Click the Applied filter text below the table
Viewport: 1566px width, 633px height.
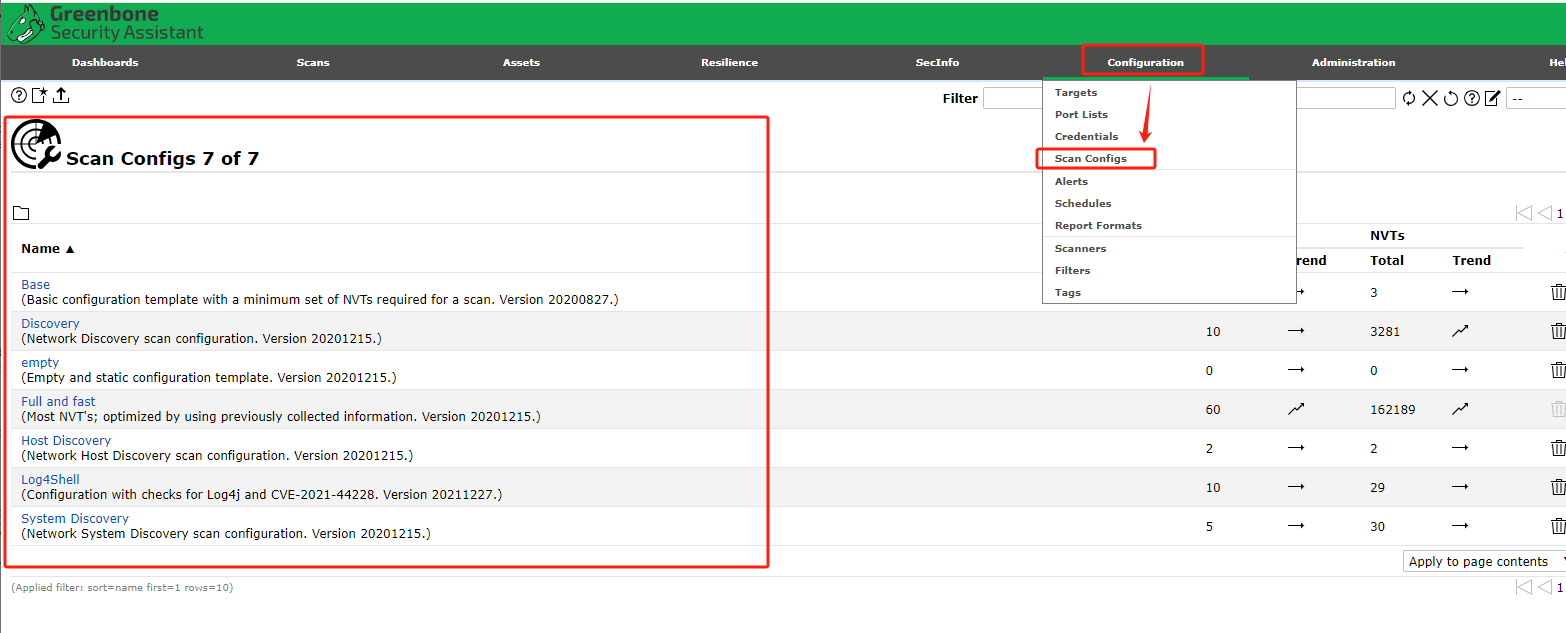click(x=122, y=587)
